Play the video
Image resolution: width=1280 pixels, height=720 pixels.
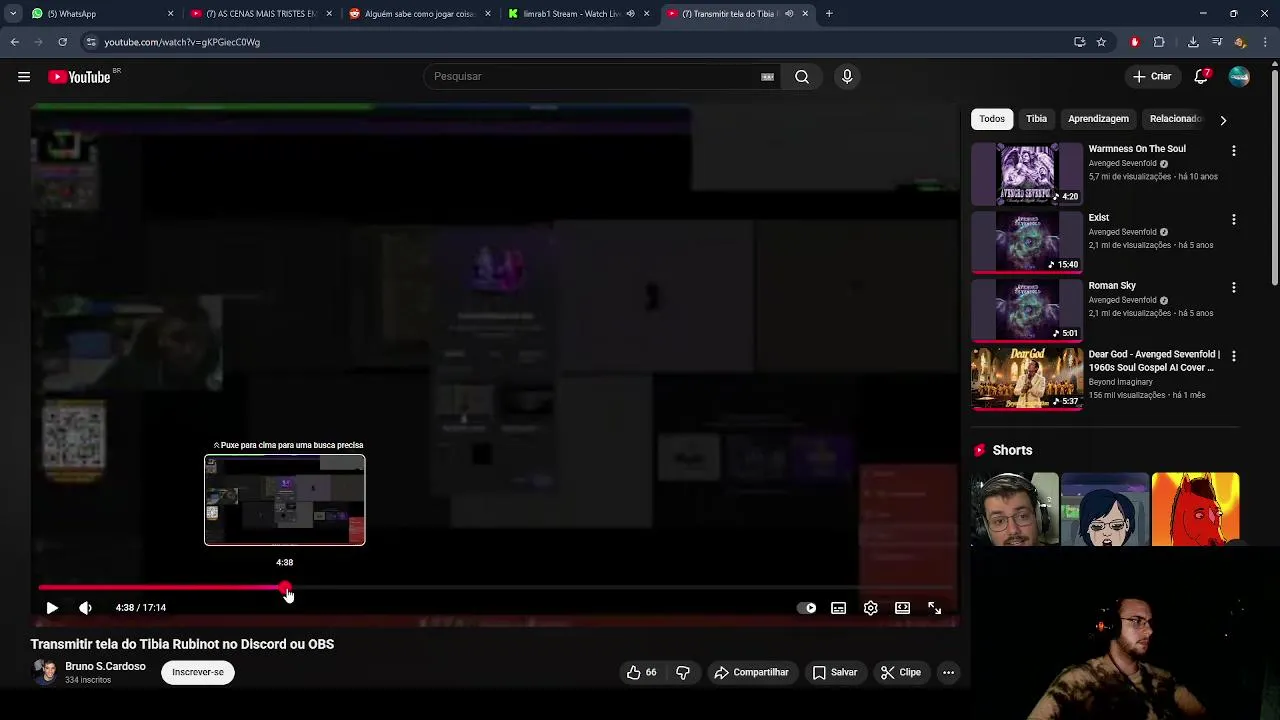[x=52, y=608]
